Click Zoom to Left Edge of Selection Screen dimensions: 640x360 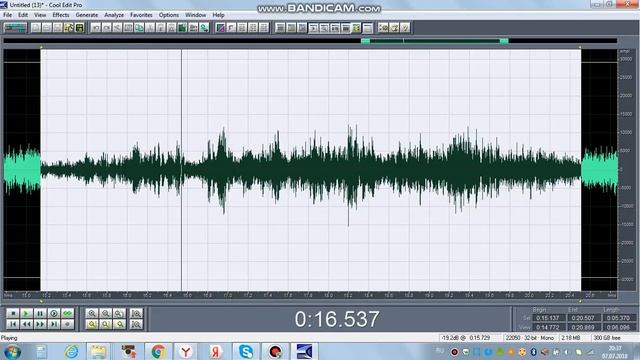tap(106, 324)
